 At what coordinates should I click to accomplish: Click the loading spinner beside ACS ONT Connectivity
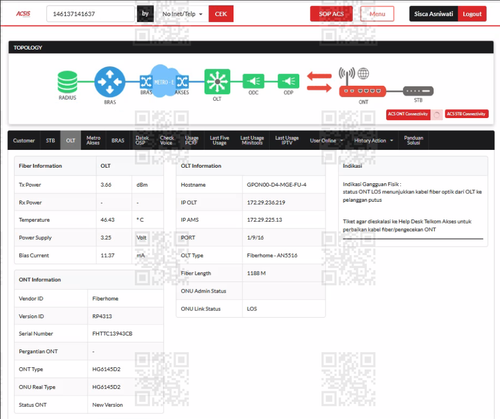pyautogui.click(x=437, y=115)
